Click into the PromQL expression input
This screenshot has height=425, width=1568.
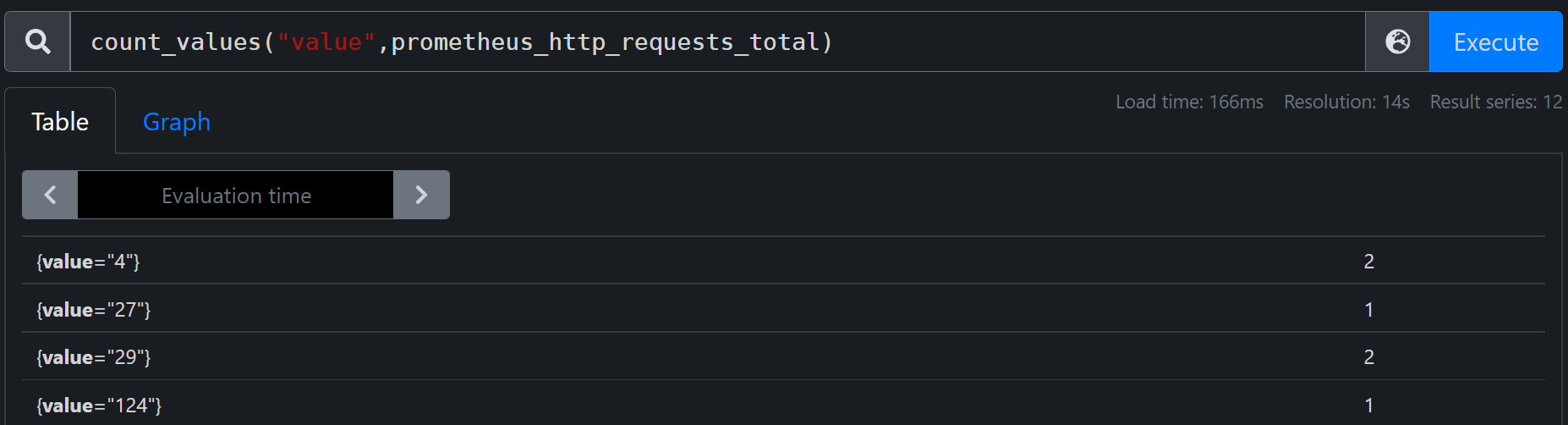point(717,41)
